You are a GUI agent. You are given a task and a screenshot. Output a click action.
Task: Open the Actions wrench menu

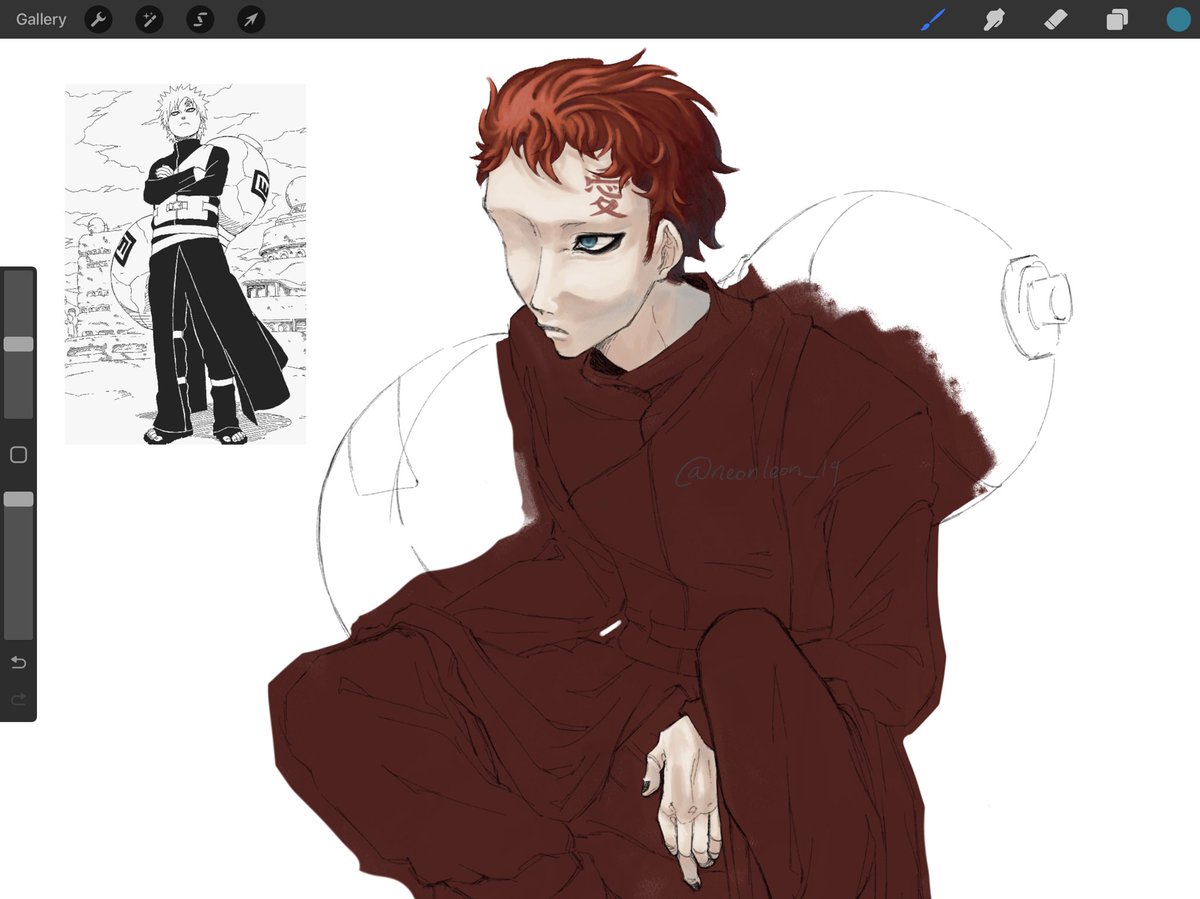pyautogui.click(x=98, y=19)
